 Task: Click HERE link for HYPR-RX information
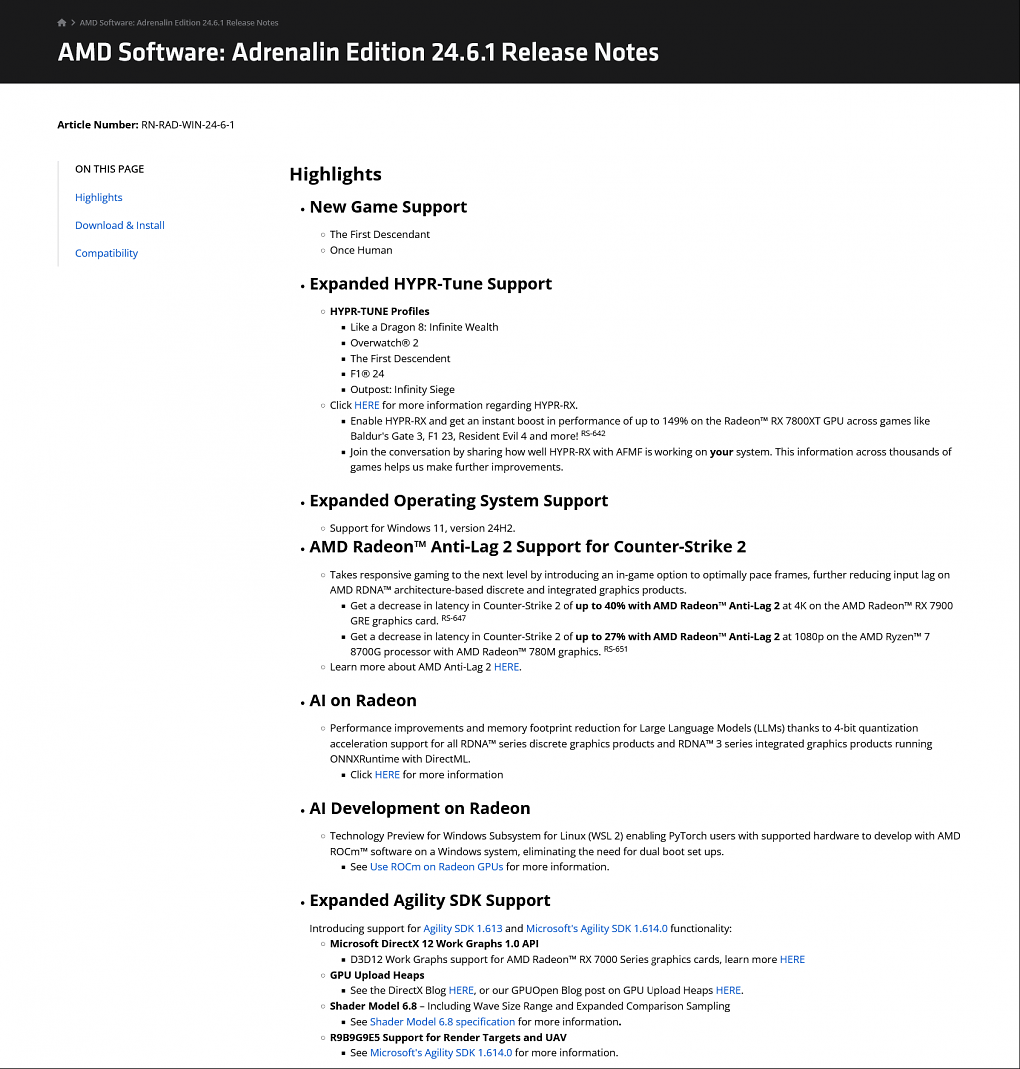(x=367, y=405)
